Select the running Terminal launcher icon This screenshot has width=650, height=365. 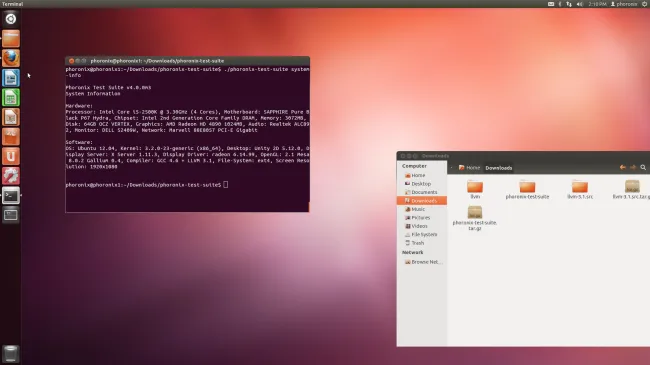tap(11, 195)
